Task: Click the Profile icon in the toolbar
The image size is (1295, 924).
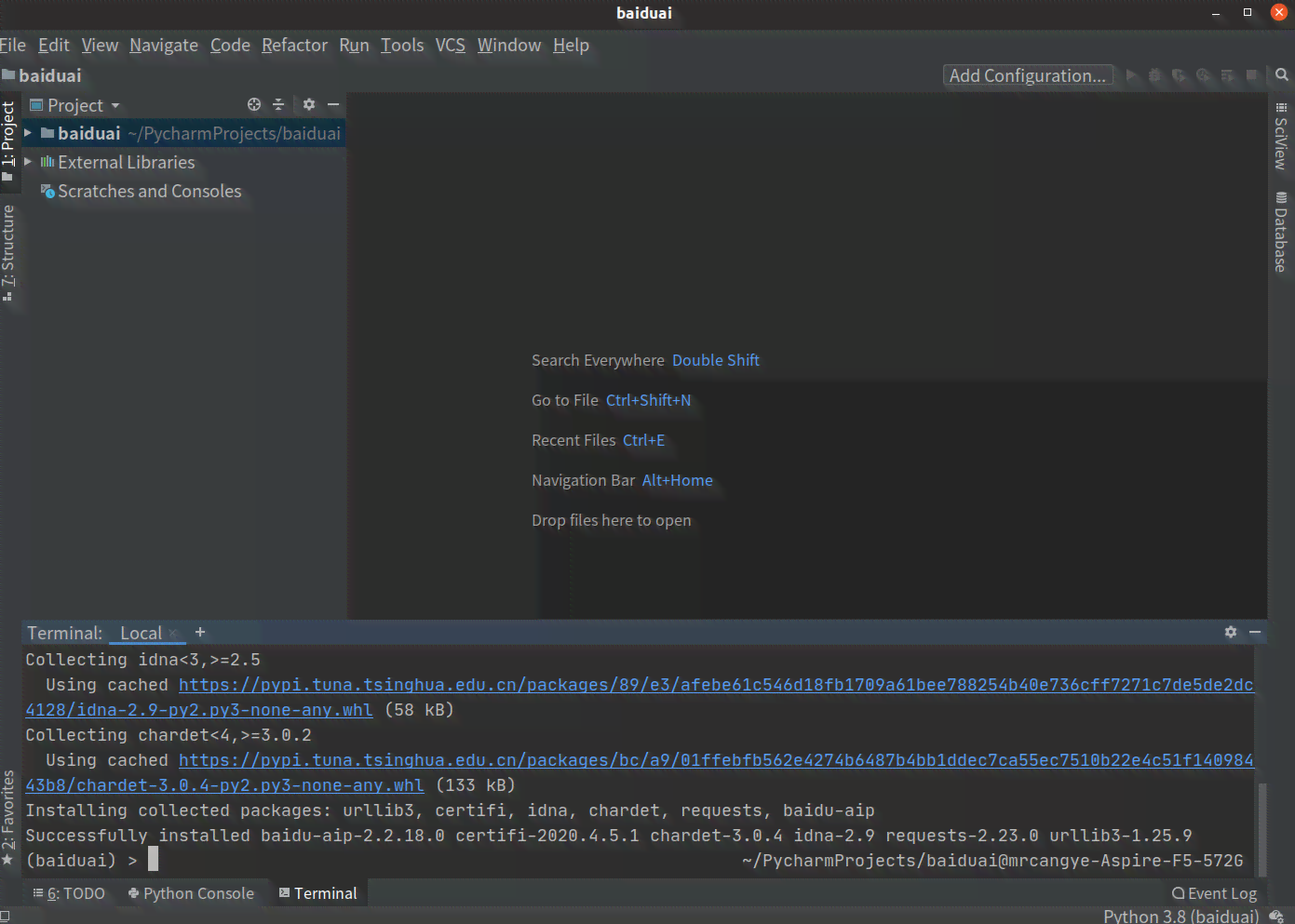Action: [x=1204, y=75]
